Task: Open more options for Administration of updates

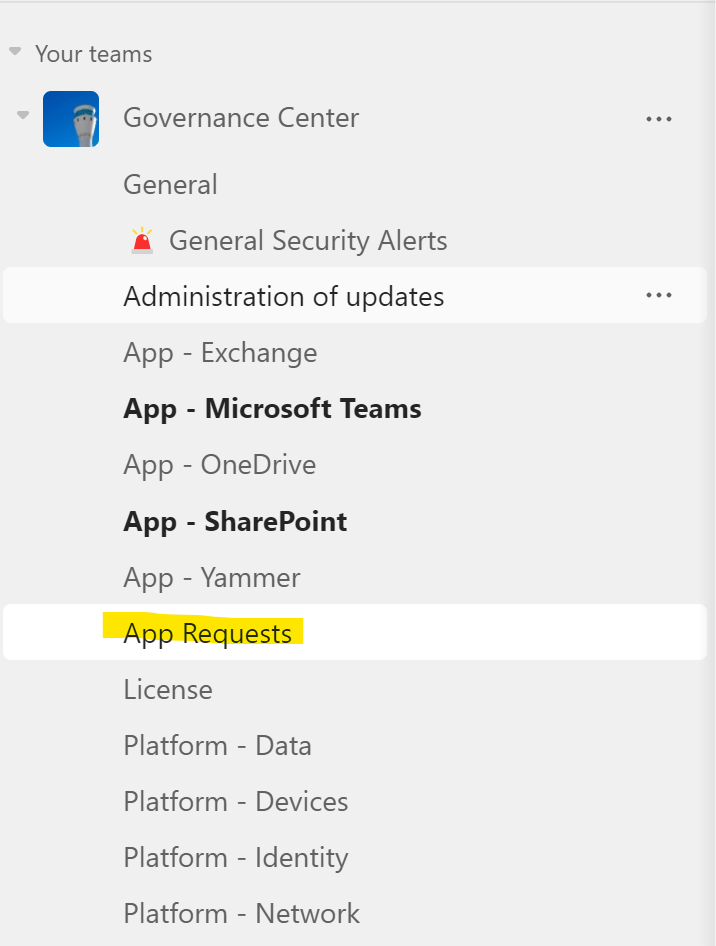Action: [658, 296]
